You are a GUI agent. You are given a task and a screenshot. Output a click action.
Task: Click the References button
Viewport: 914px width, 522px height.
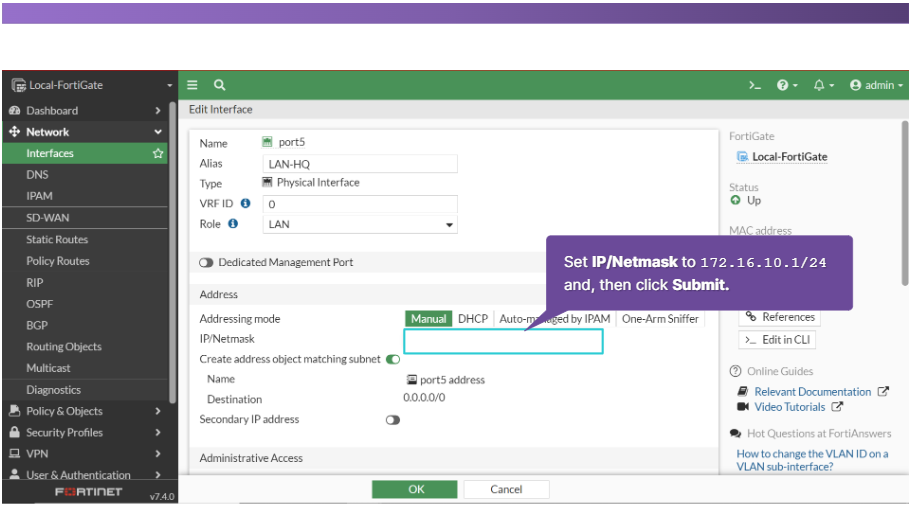pos(780,317)
